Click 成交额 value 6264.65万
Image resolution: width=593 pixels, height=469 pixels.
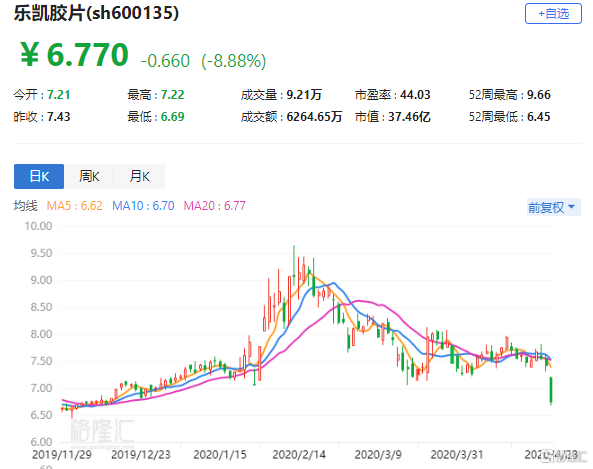(x=314, y=116)
